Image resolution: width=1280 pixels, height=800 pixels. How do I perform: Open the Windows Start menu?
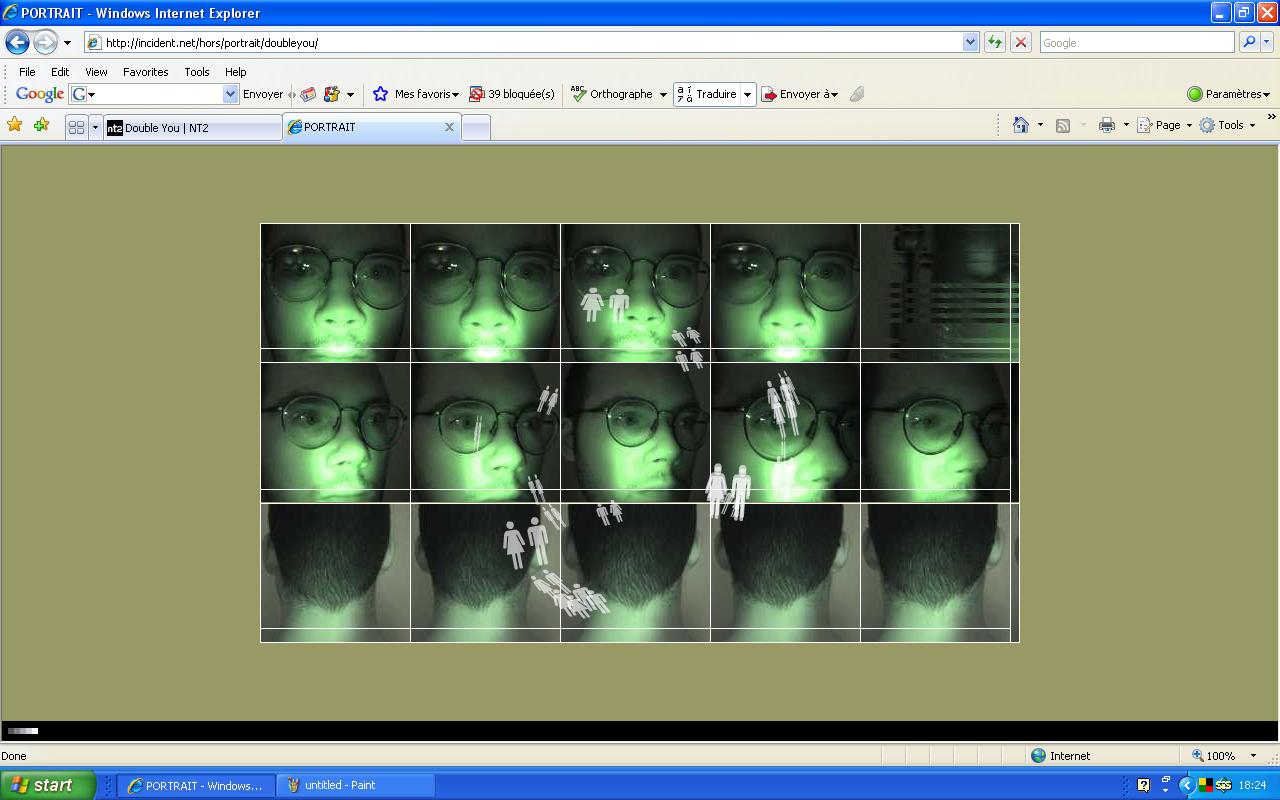tap(48, 785)
